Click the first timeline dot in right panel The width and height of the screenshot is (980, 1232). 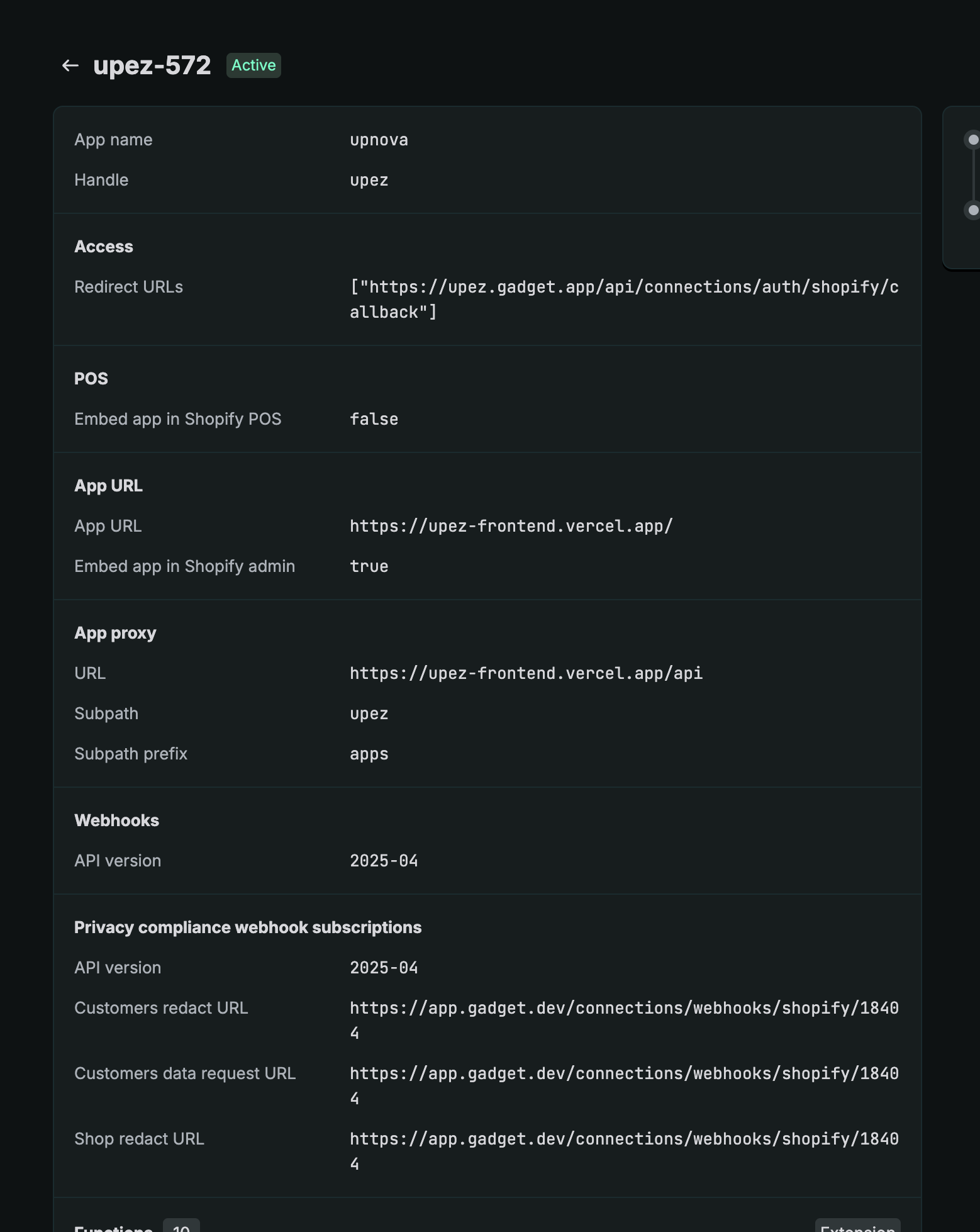click(973, 140)
